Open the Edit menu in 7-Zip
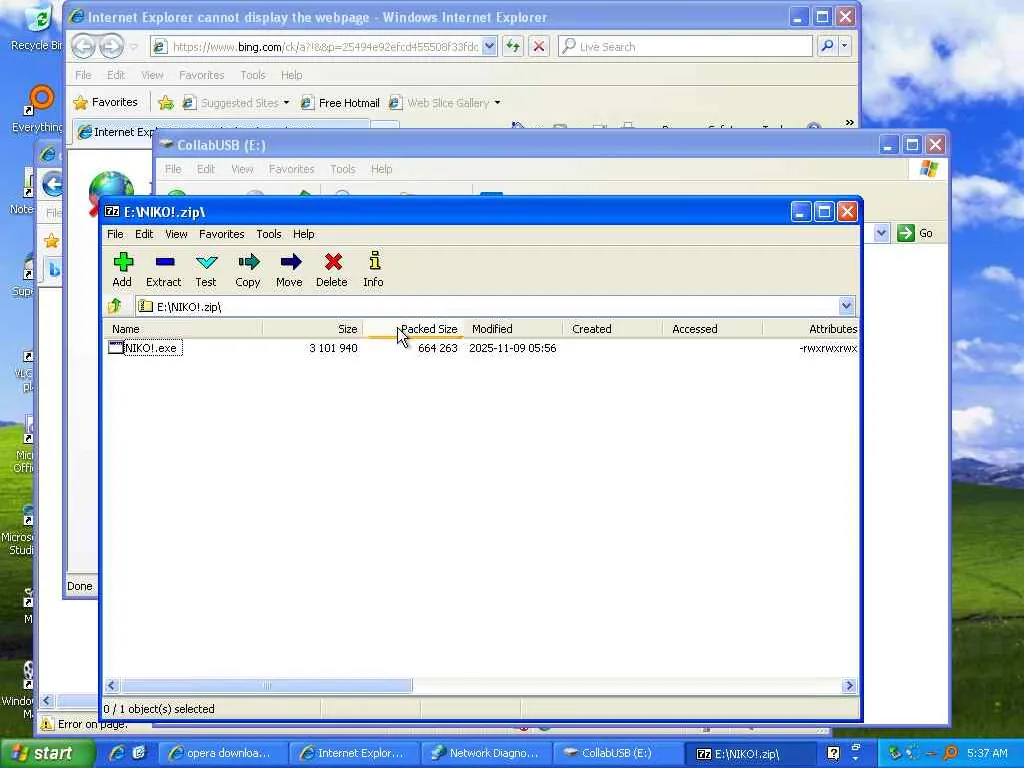 pyautogui.click(x=144, y=234)
